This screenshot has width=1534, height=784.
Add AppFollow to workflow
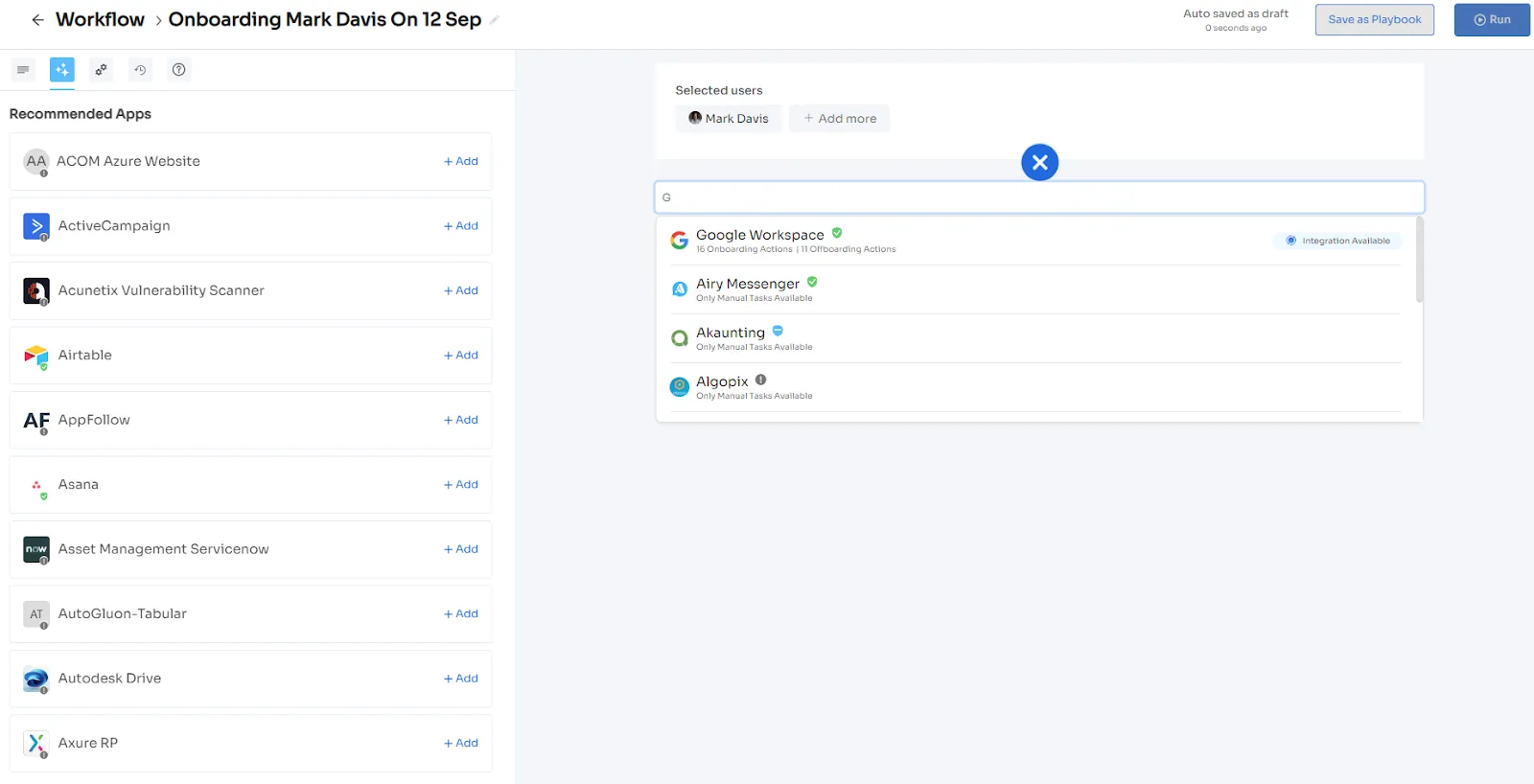461,420
